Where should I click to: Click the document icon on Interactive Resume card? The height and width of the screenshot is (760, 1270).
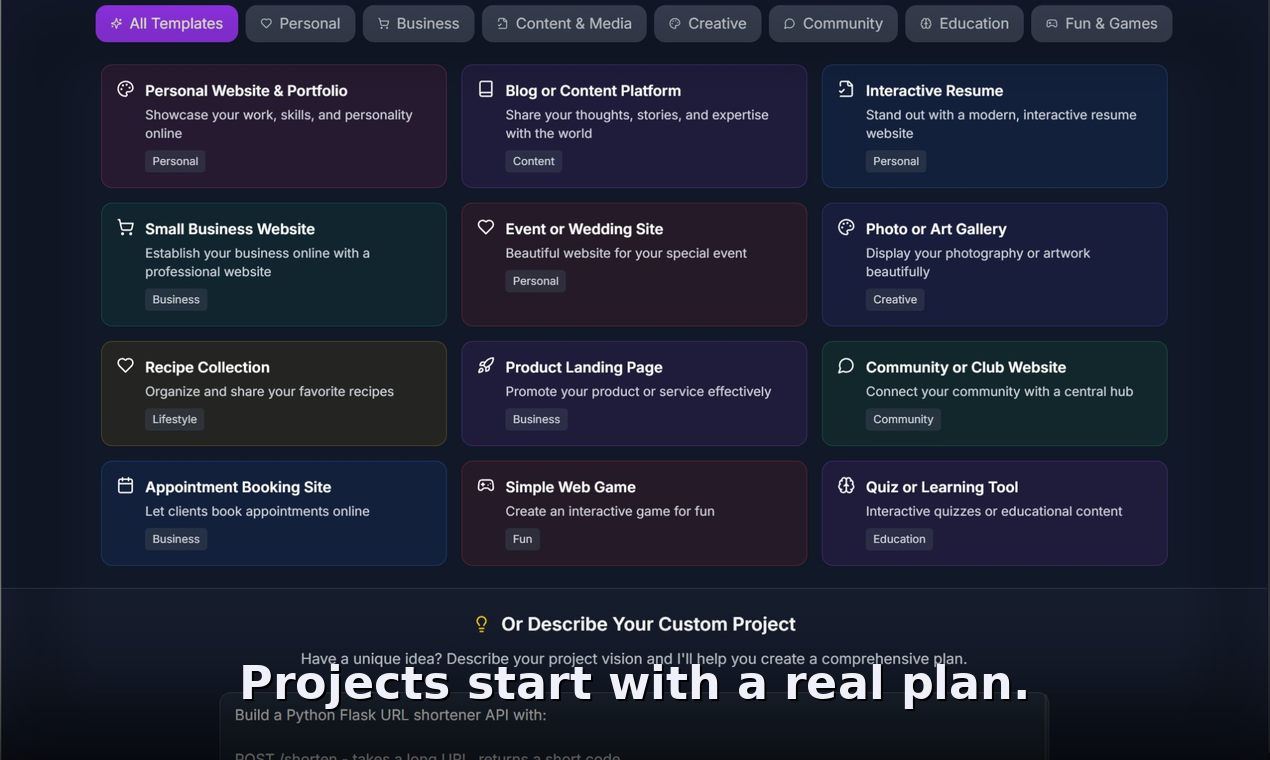[846, 88]
